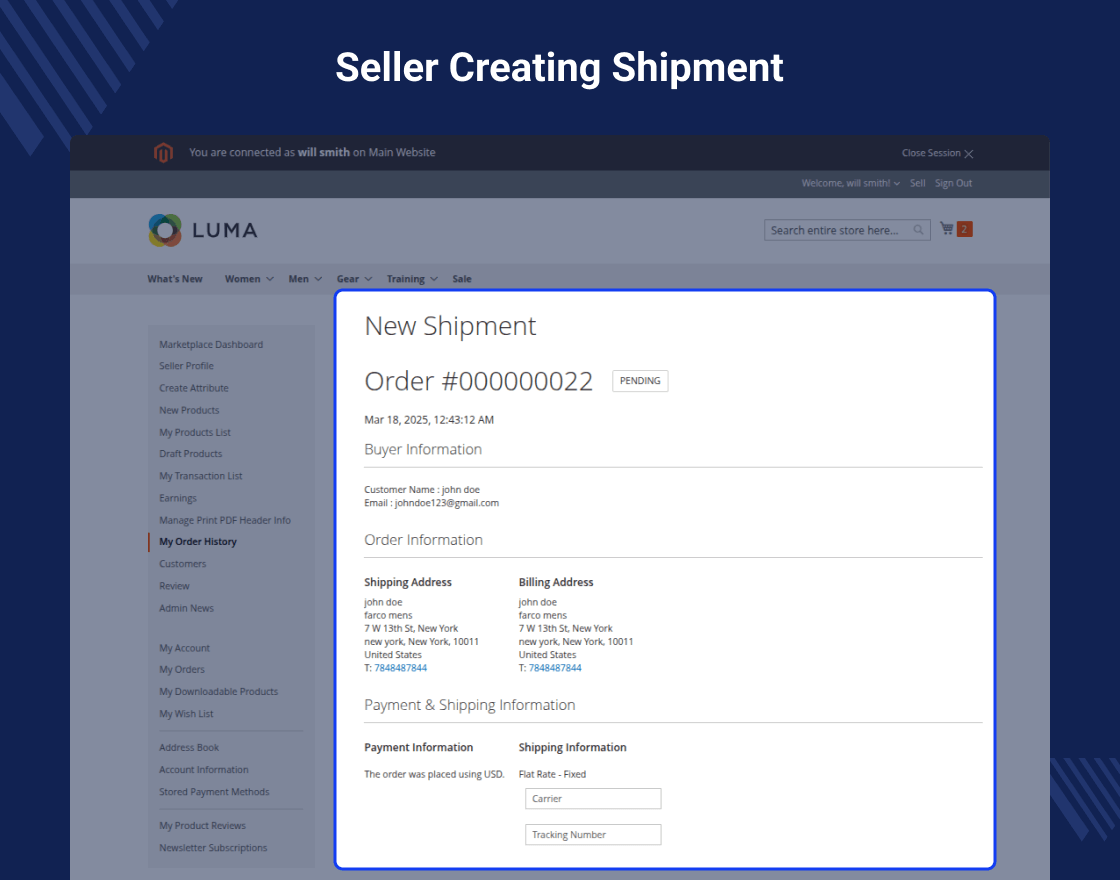Viewport: 1120px width, 880px height.
Task: Open the What's New menu item
Action: [x=175, y=279]
